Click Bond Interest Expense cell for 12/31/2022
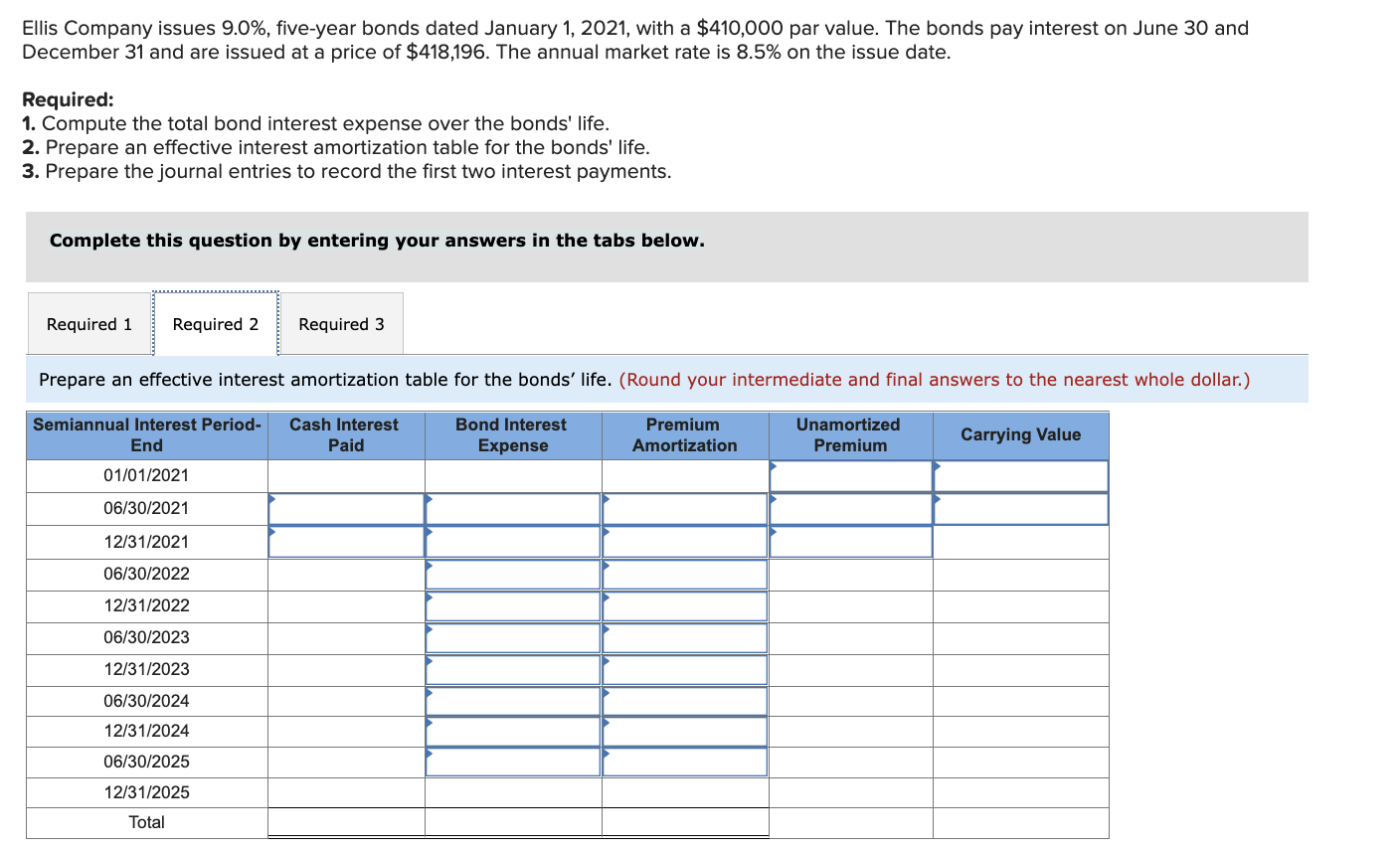The width and height of the screenshot is (1400, 851). tap(513, 606)
